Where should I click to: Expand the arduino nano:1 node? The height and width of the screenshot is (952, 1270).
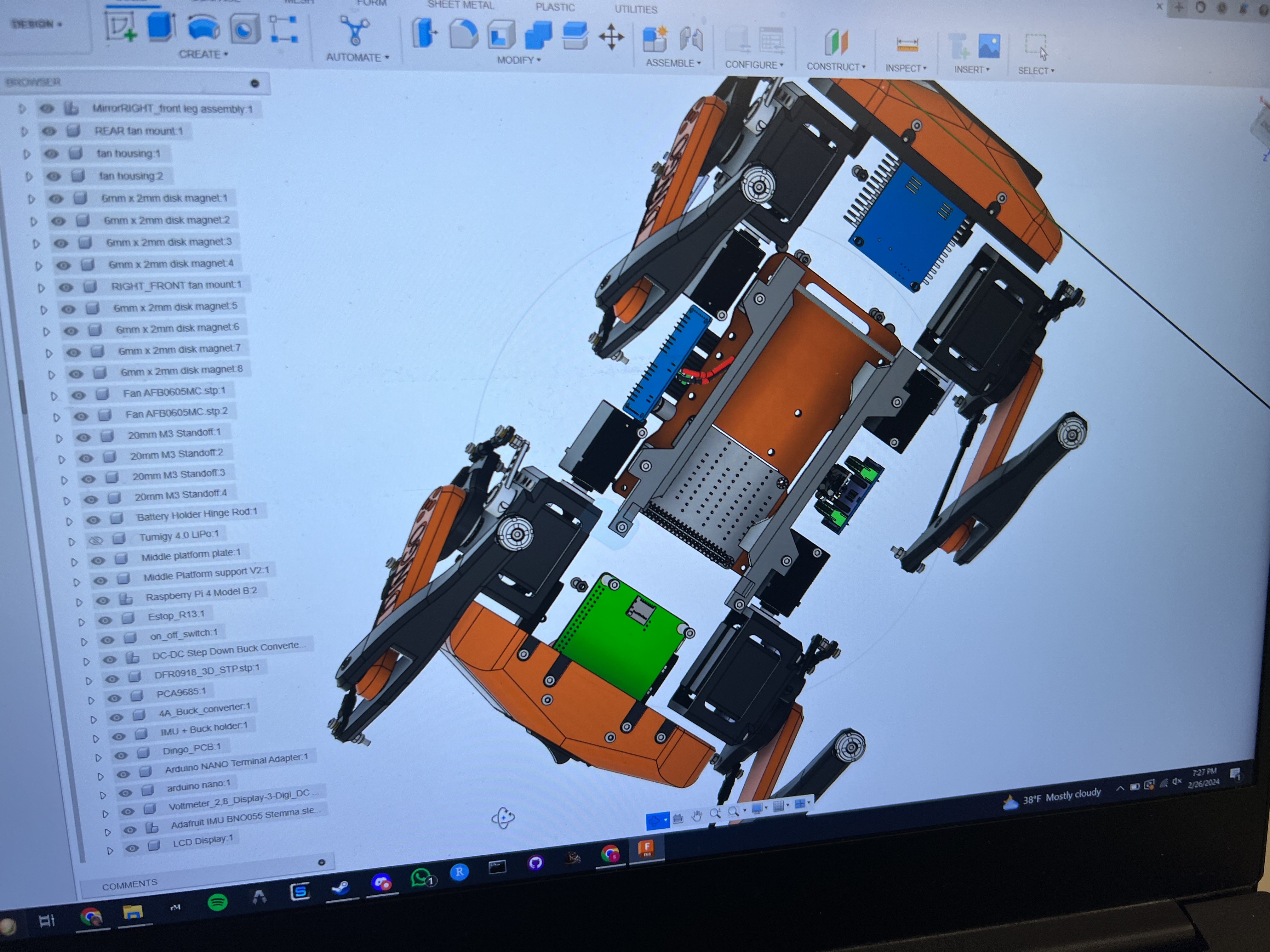[103, 795]
